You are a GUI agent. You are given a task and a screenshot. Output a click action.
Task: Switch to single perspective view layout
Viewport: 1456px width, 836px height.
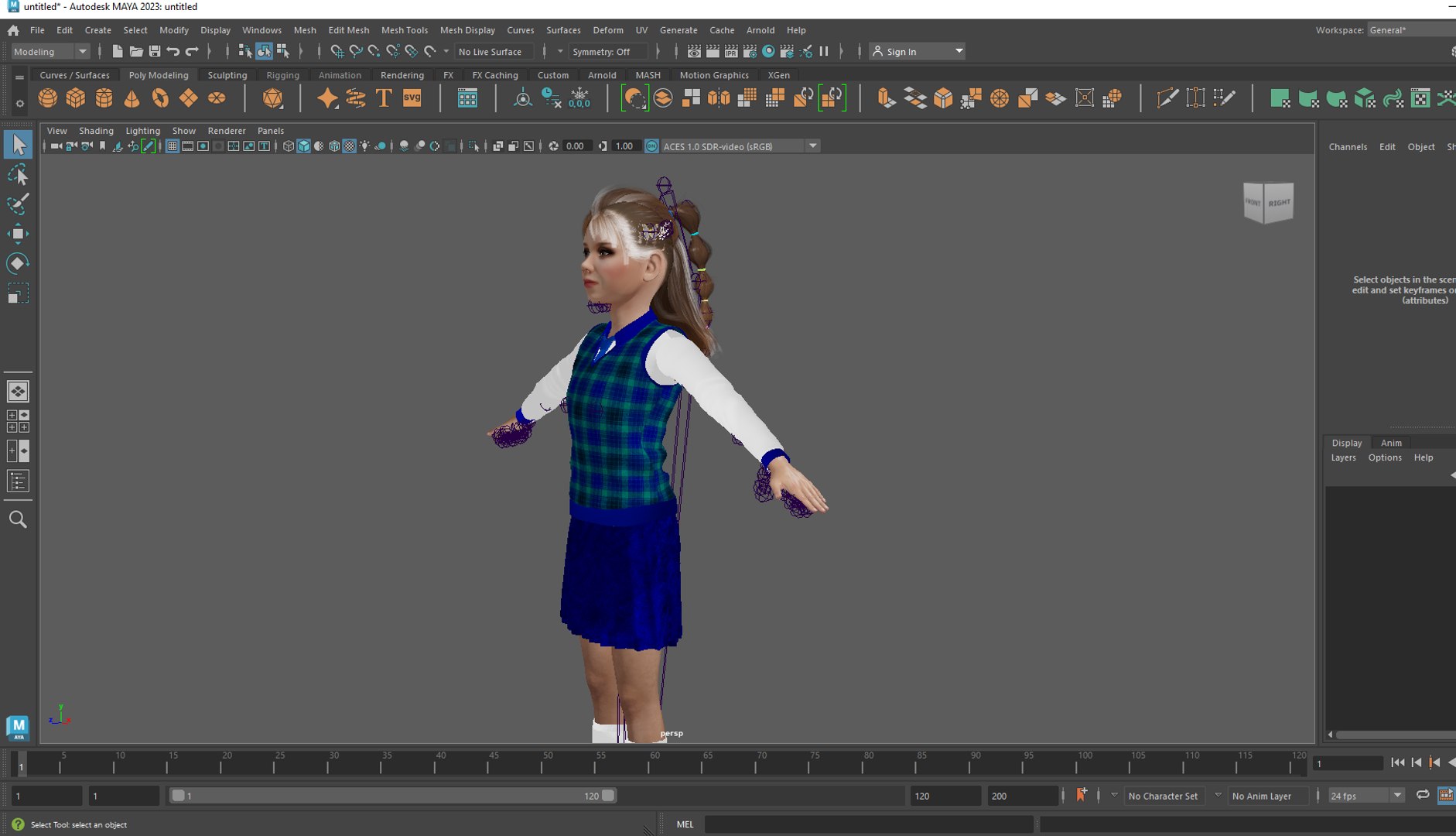pos(18,391)
